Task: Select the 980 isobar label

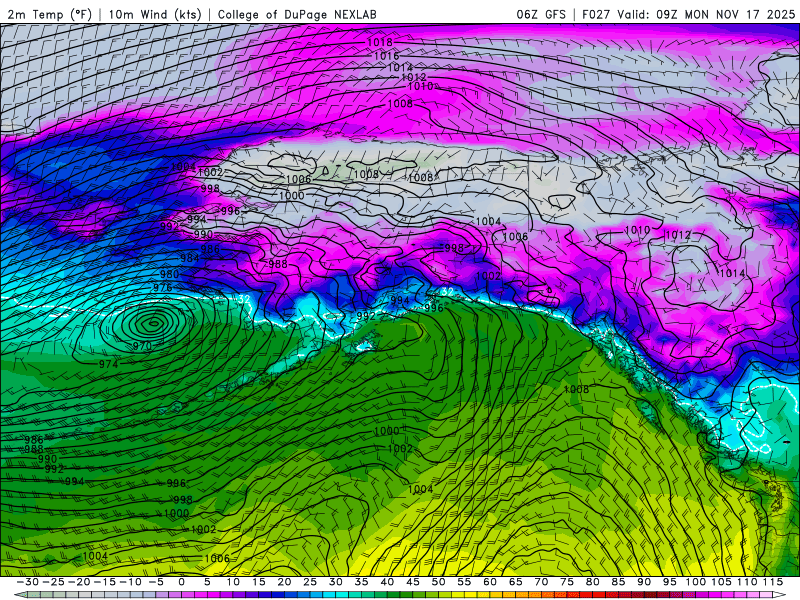Action: point(169,274)
